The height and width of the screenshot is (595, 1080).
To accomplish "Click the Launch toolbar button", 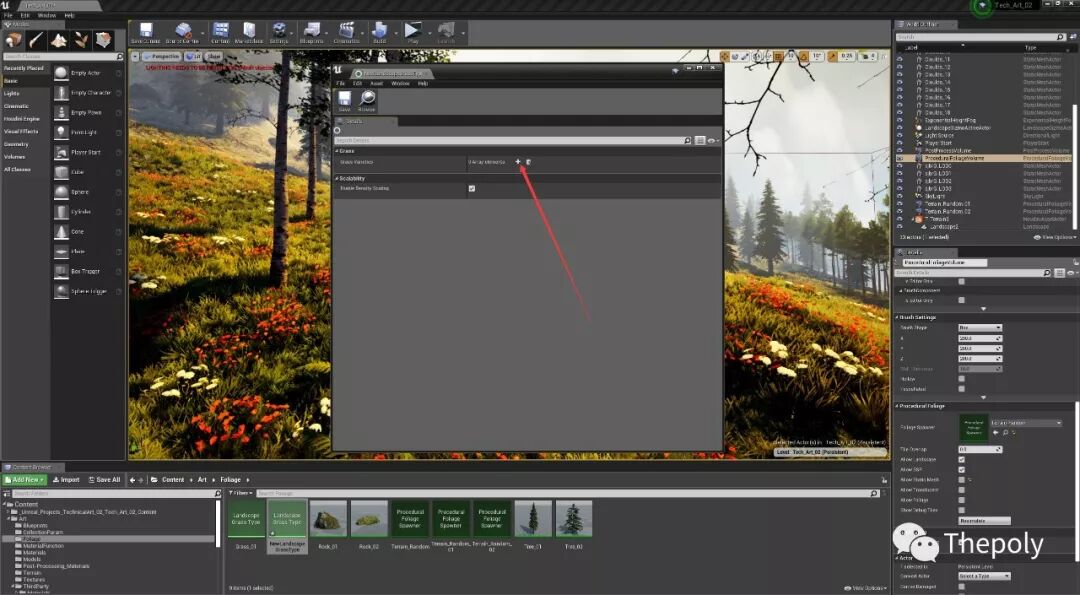I will coord(446,32).
